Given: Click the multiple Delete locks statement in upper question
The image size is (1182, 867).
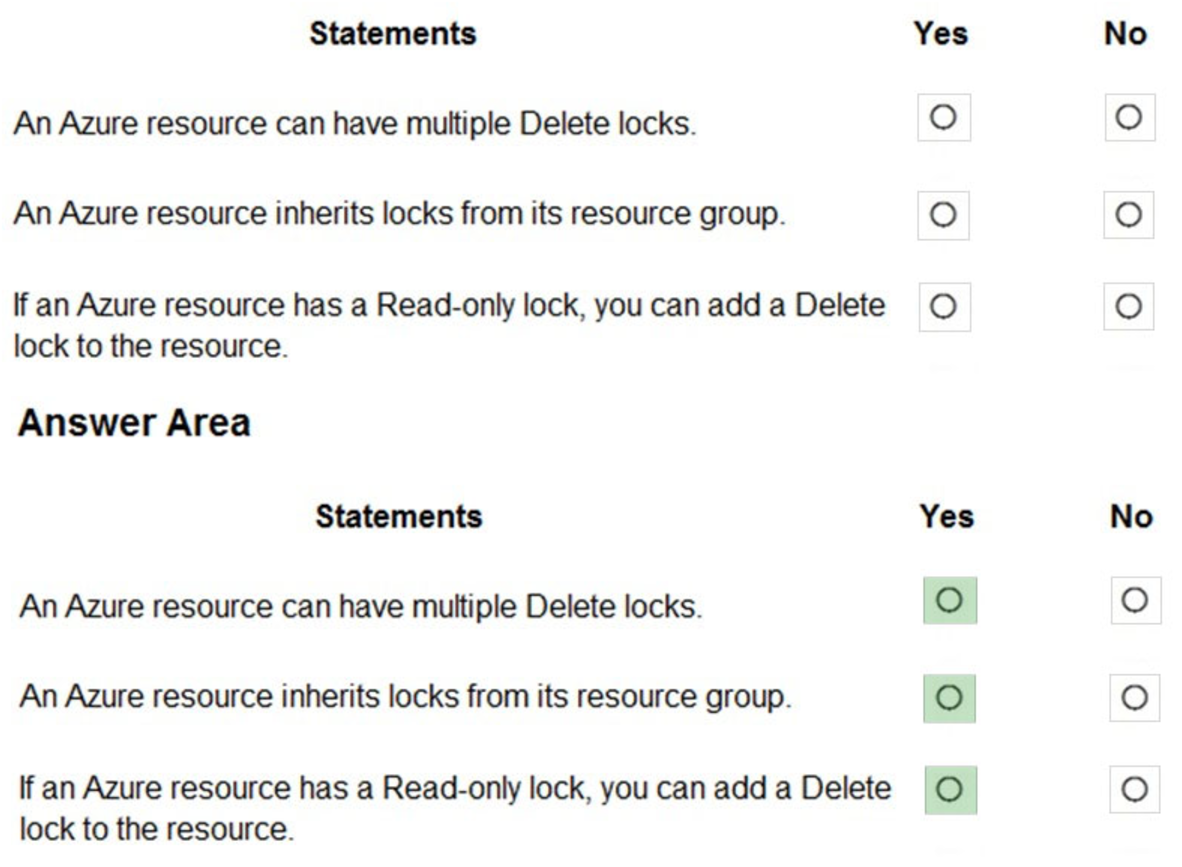Looking at the screenshot, I should [x=355, y=125].
